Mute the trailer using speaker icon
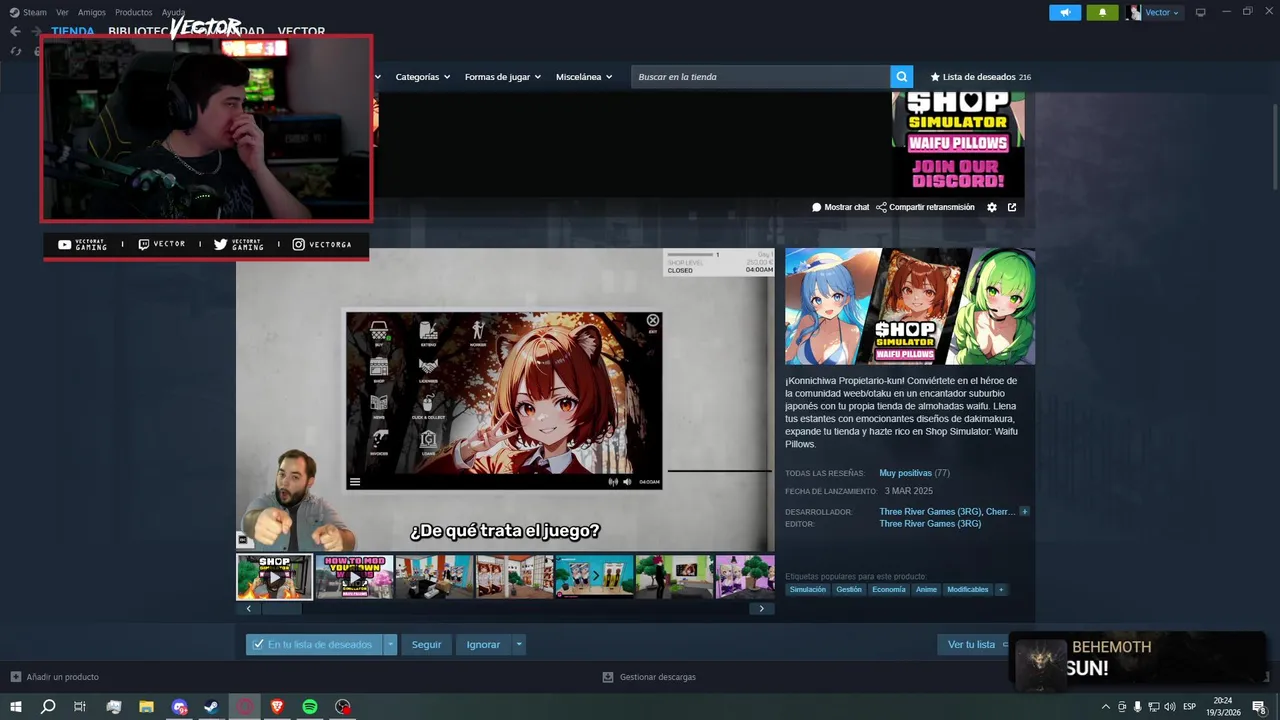The width and height of the screenshot is (1280, 720). tap(627, 482)
